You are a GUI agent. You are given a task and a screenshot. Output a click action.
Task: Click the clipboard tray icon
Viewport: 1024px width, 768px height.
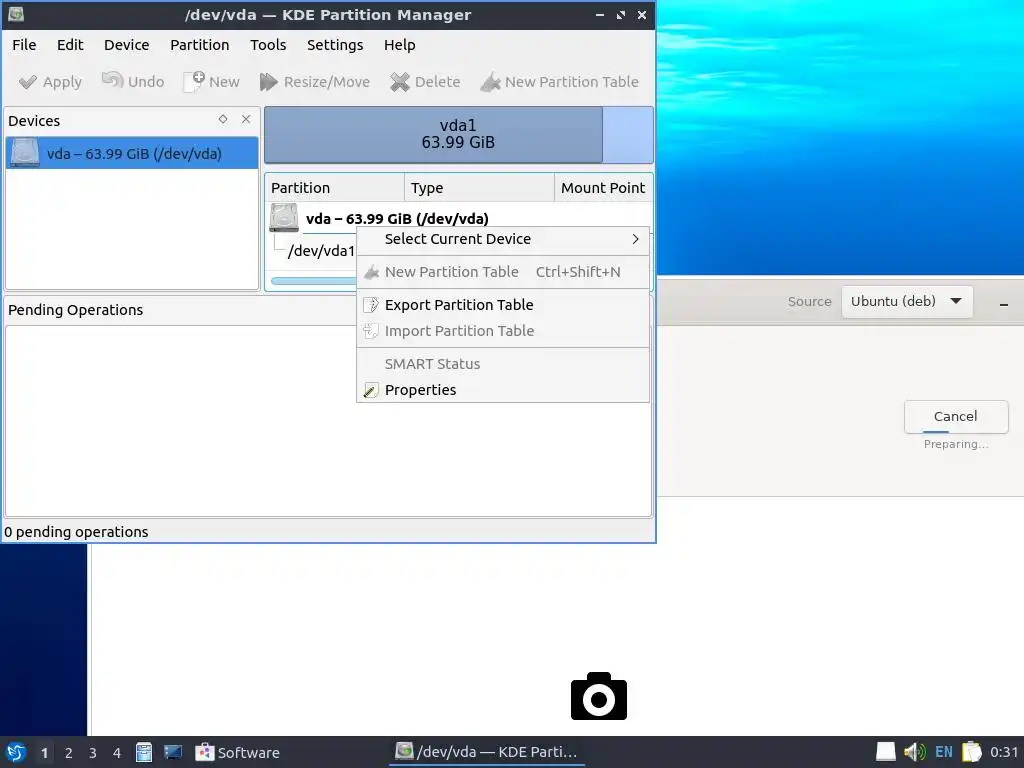(972, 752)
